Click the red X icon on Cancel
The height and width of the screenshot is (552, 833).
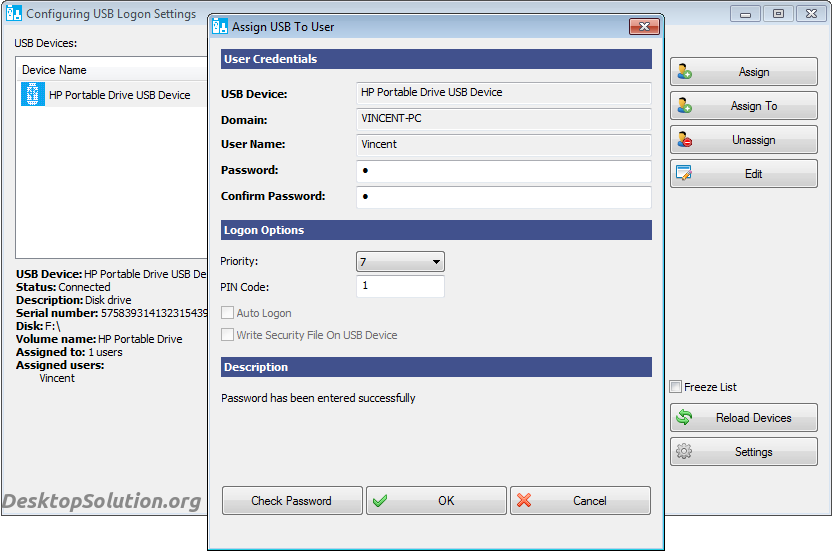tap(524, 500)
